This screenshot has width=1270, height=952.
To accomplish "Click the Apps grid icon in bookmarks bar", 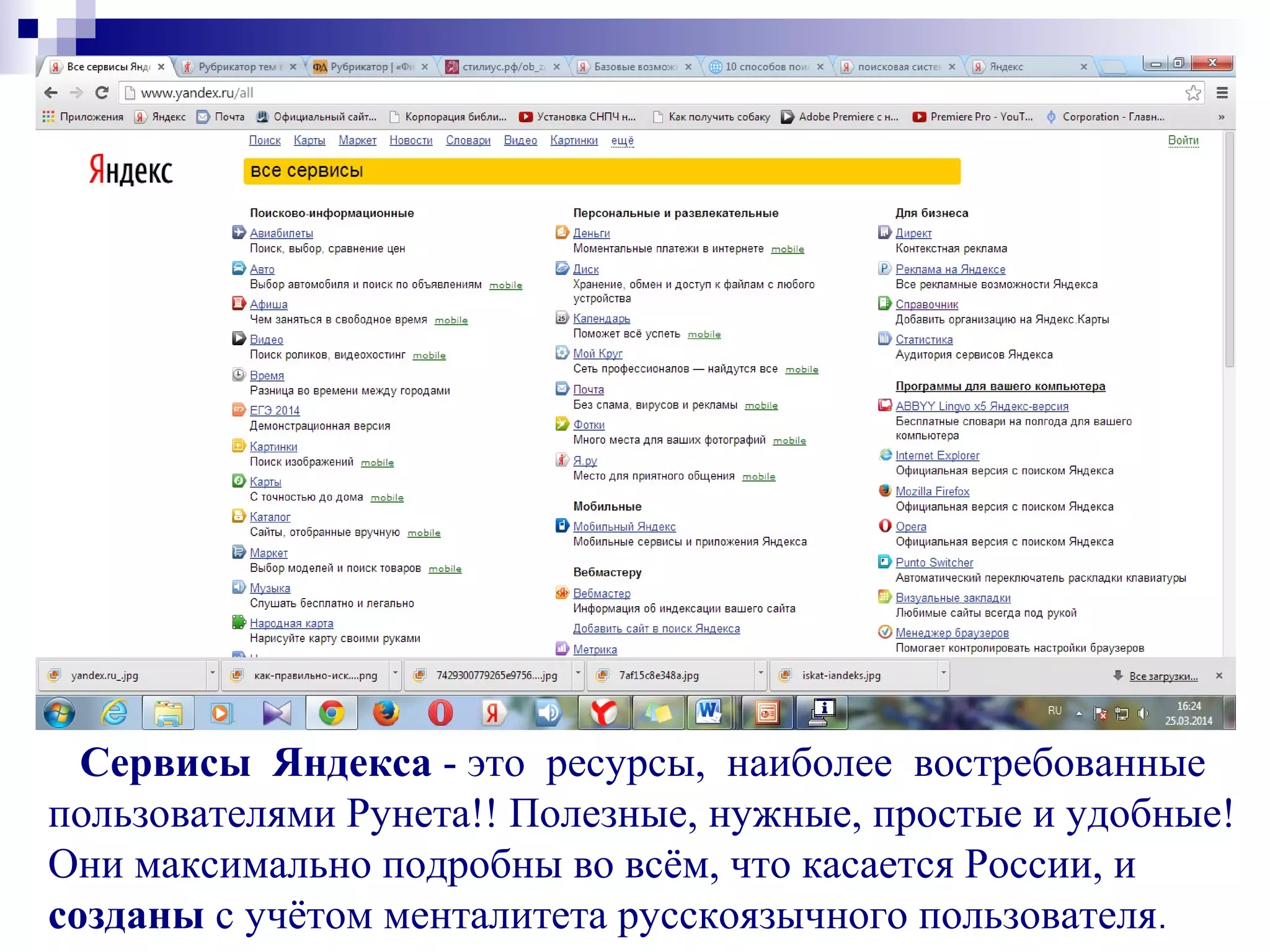I will tap(48, 117).
